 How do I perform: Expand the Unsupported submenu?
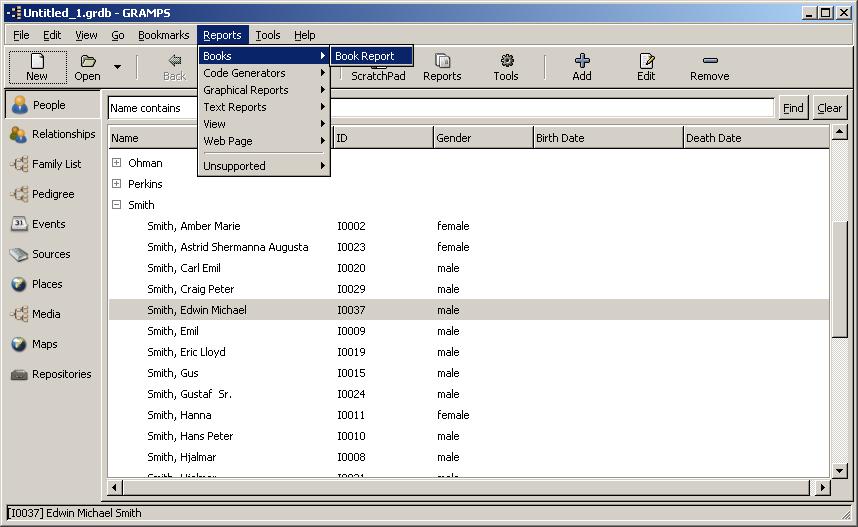[x=264, y=166]
